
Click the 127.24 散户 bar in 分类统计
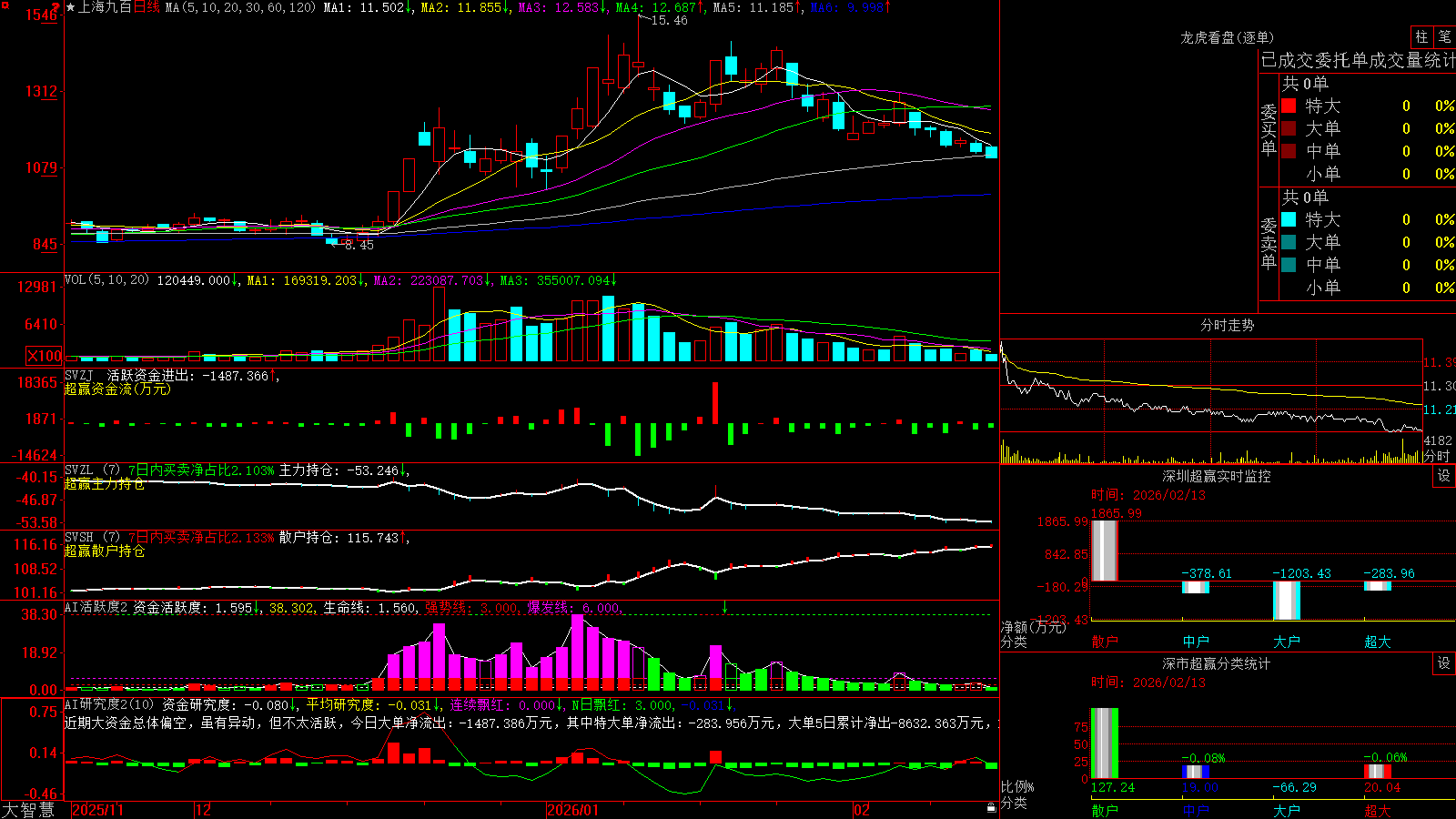(x=1104, y=743)
